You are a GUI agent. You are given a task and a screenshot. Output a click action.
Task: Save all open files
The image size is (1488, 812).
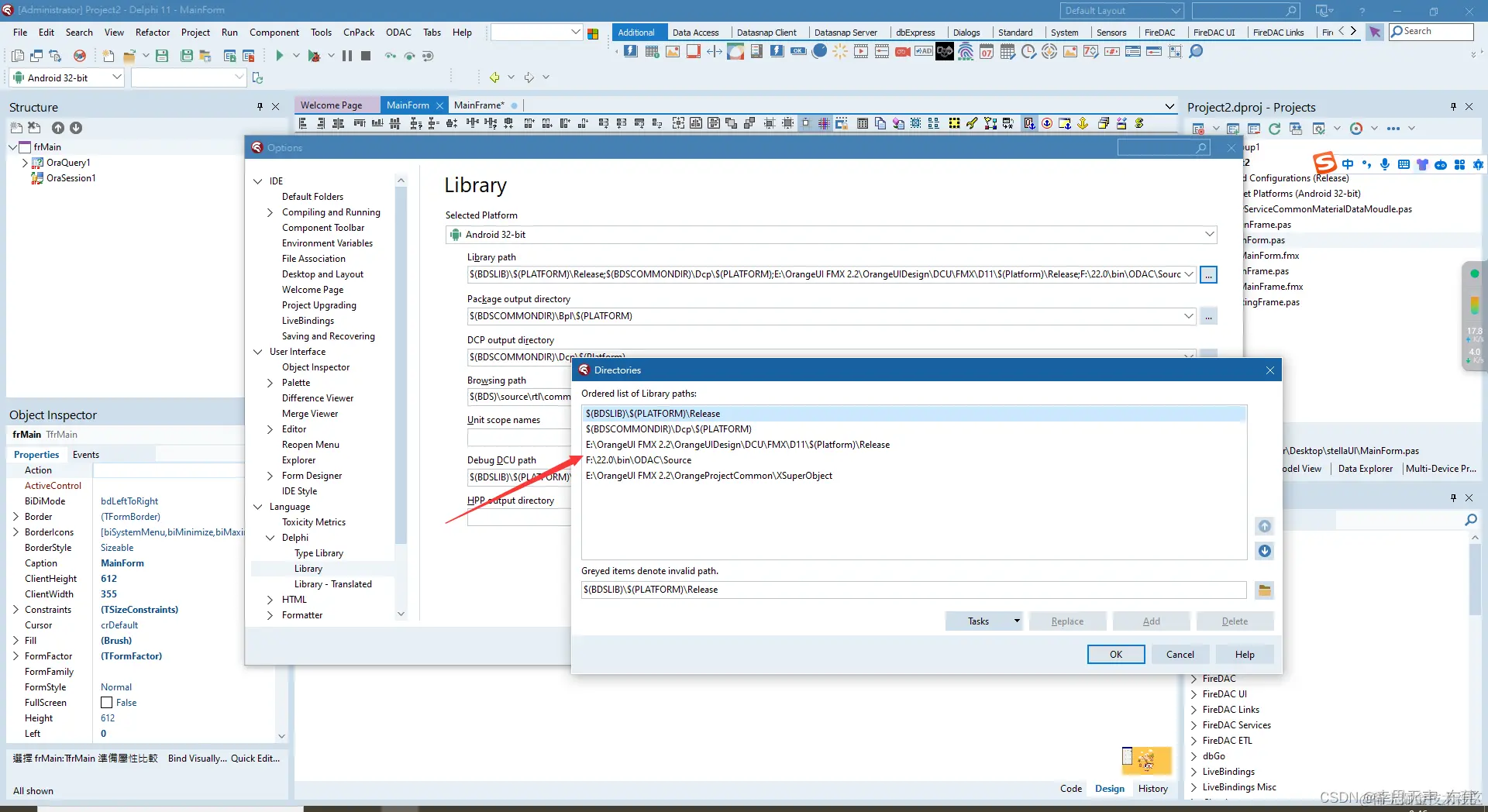pyautogui.click(x=187, y=56)
